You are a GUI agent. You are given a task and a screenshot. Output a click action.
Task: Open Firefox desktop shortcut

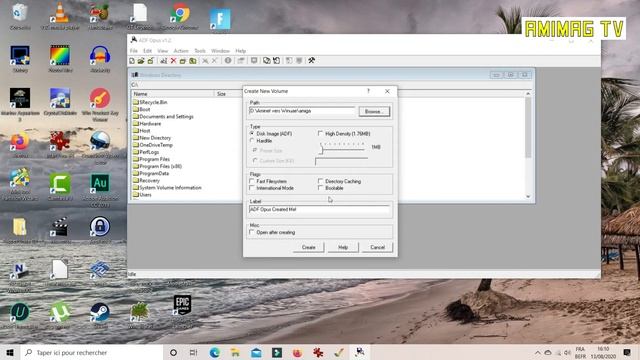(x=20, y=145)
